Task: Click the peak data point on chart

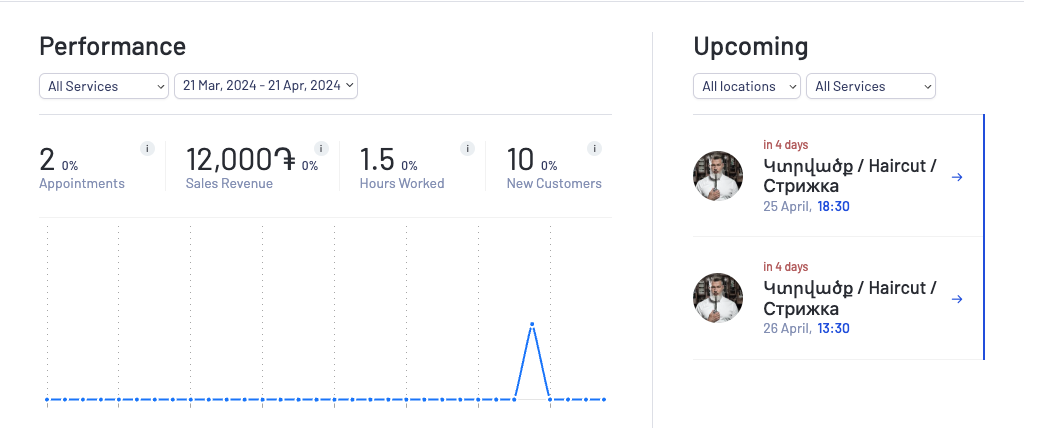Action: point(532,324)
